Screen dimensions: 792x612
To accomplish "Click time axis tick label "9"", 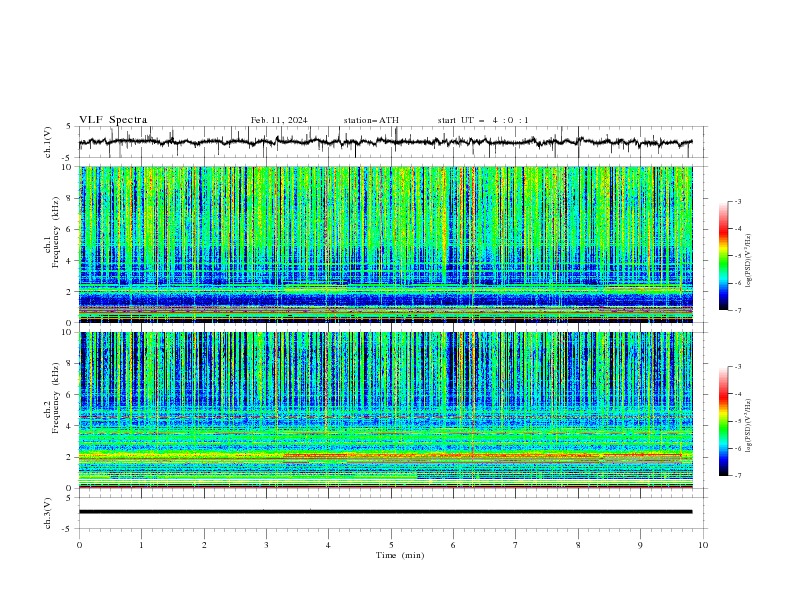I will (x=640, y=545).
